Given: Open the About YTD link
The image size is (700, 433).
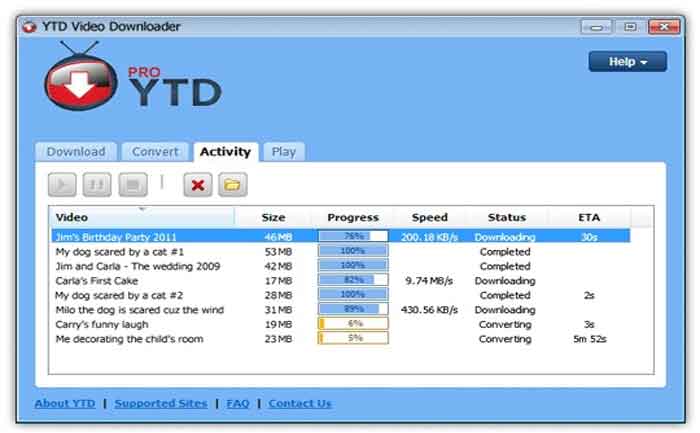Looking at the screenshot, I should [x=65, y=404].
